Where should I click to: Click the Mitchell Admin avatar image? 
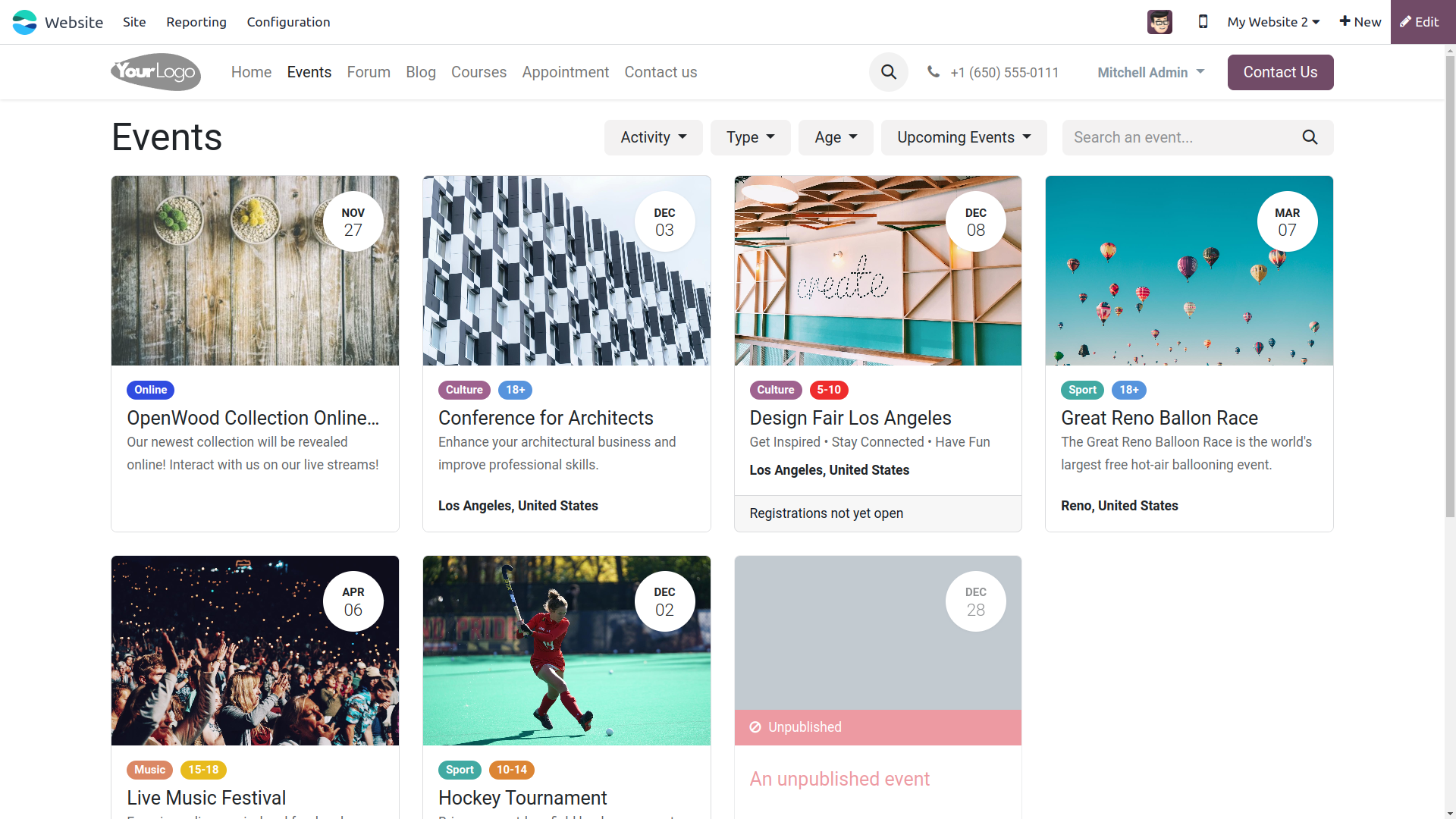[x=1159, y=22]
